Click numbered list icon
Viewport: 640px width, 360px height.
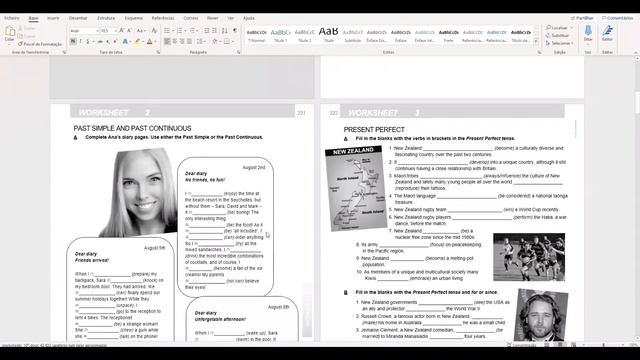[x=179, y=31]
